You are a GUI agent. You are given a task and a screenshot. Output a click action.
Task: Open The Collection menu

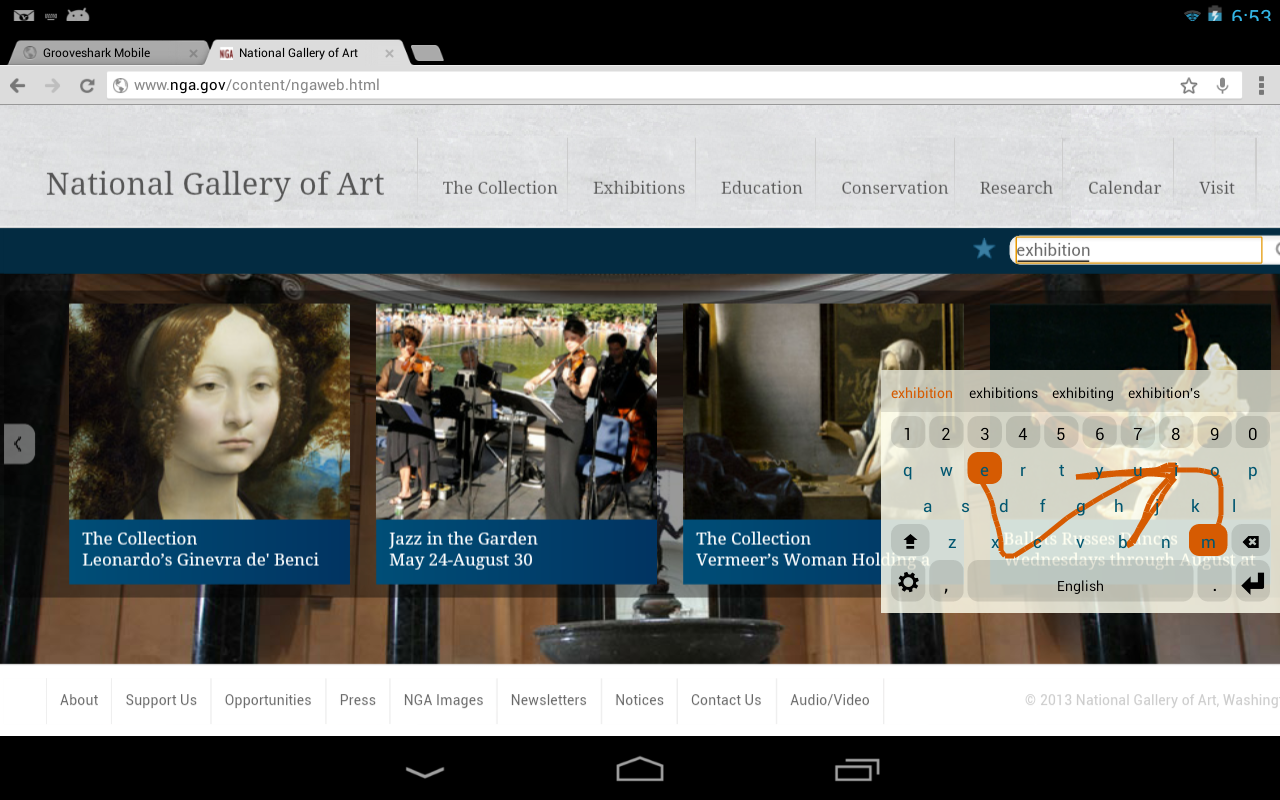click(500, 188)
